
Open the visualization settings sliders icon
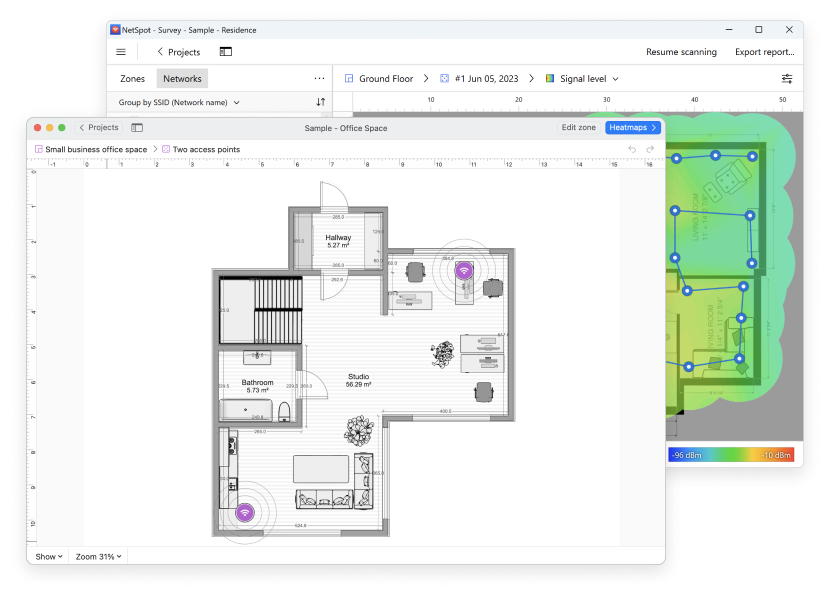click(787, 78)
